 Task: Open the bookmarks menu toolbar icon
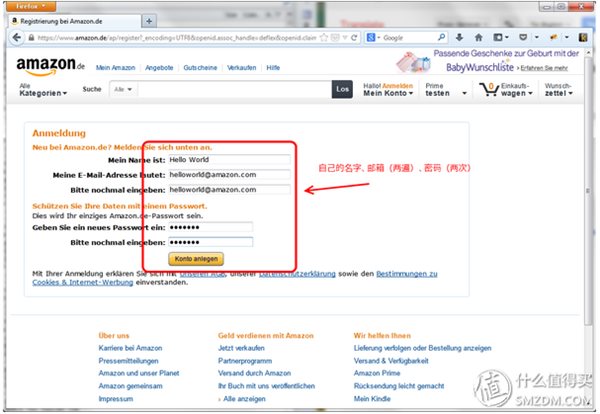click(498, 37)
